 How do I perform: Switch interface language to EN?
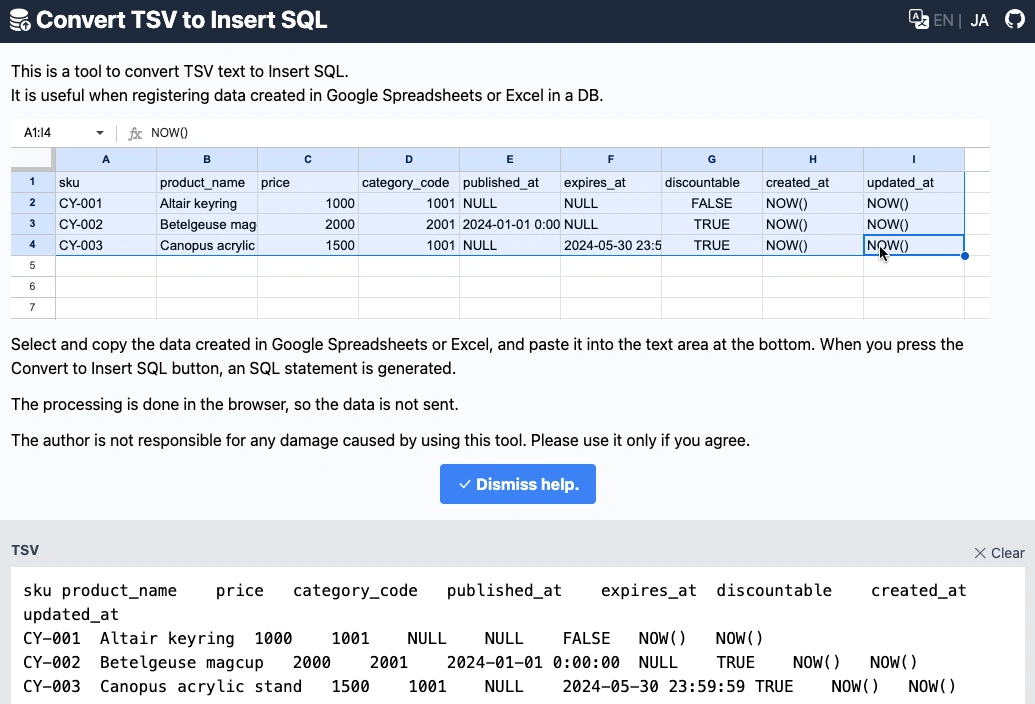941,19
